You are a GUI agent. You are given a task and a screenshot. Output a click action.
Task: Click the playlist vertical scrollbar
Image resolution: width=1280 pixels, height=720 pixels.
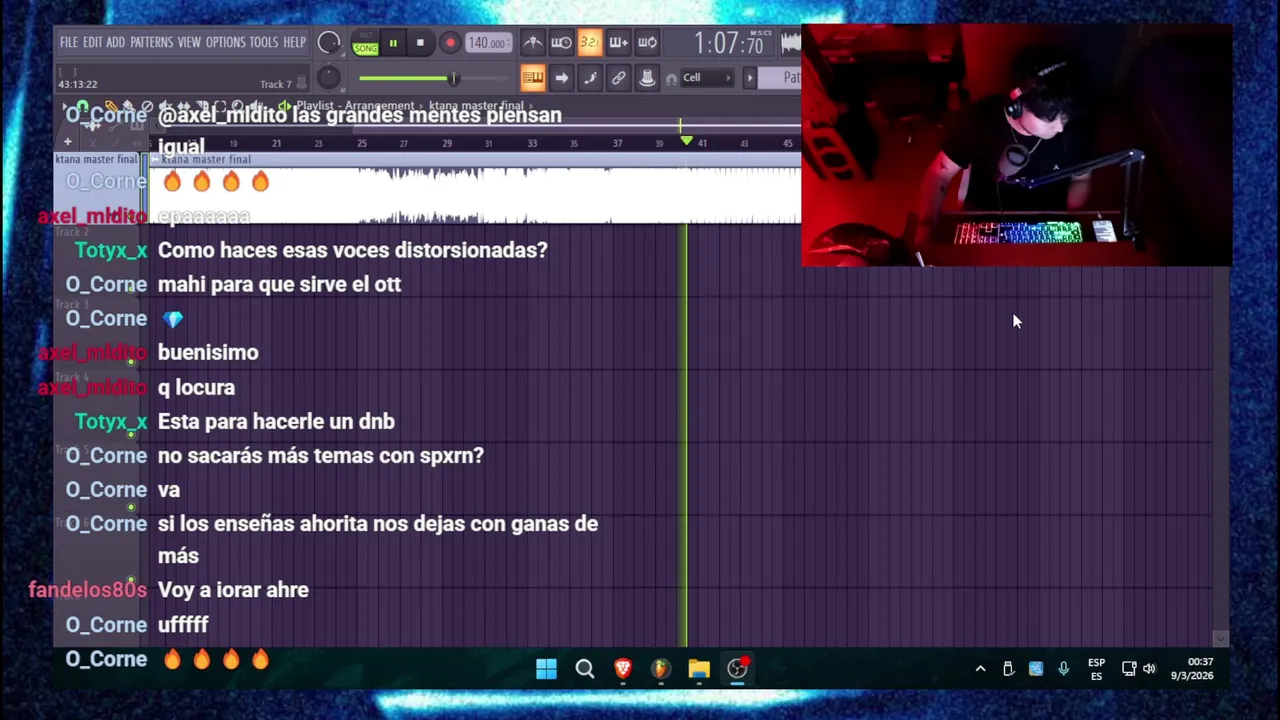click(1220, 450)
